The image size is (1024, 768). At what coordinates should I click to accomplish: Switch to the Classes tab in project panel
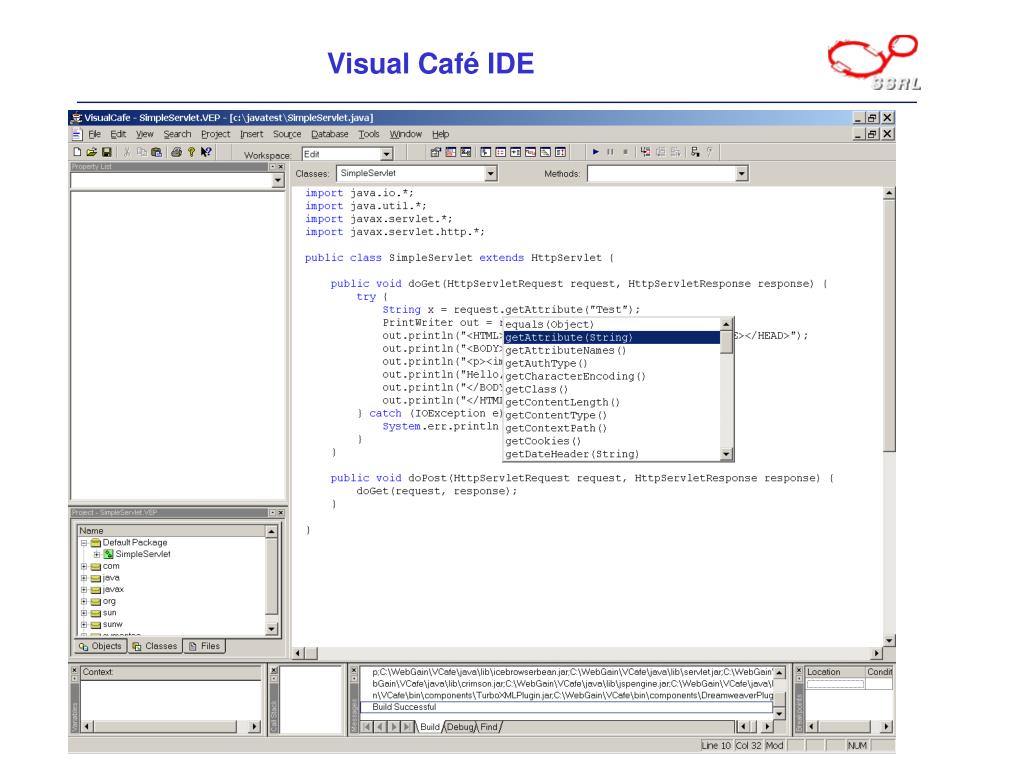155,647
